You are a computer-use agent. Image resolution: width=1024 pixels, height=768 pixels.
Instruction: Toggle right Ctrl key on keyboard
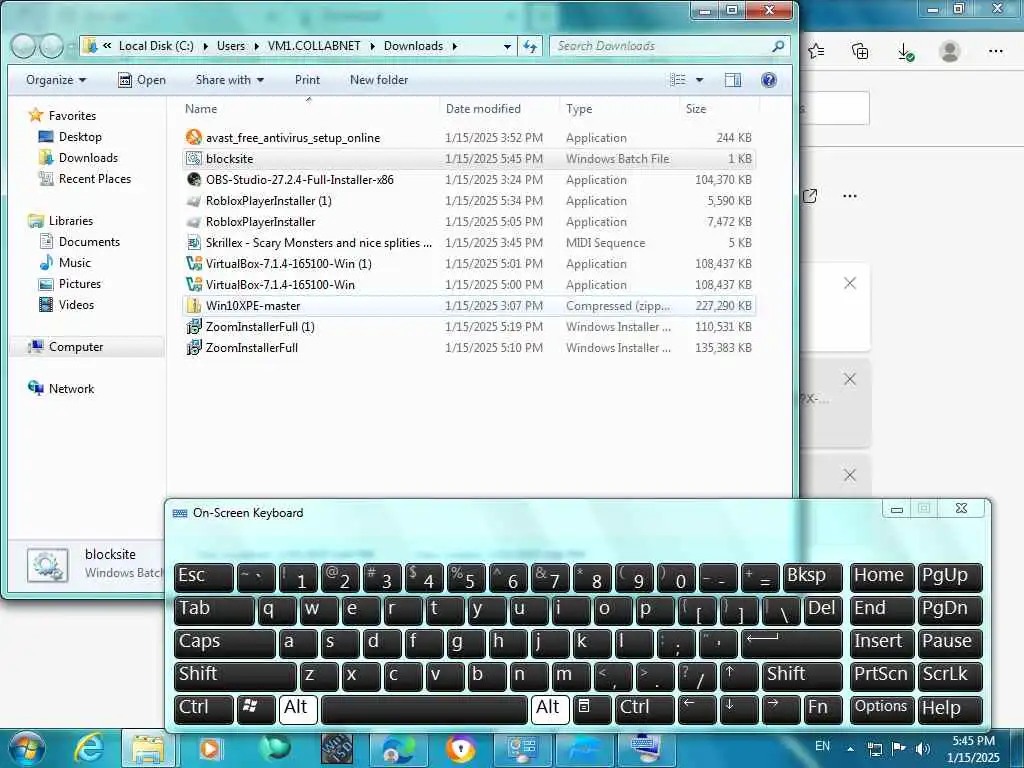tap(645, 708)
